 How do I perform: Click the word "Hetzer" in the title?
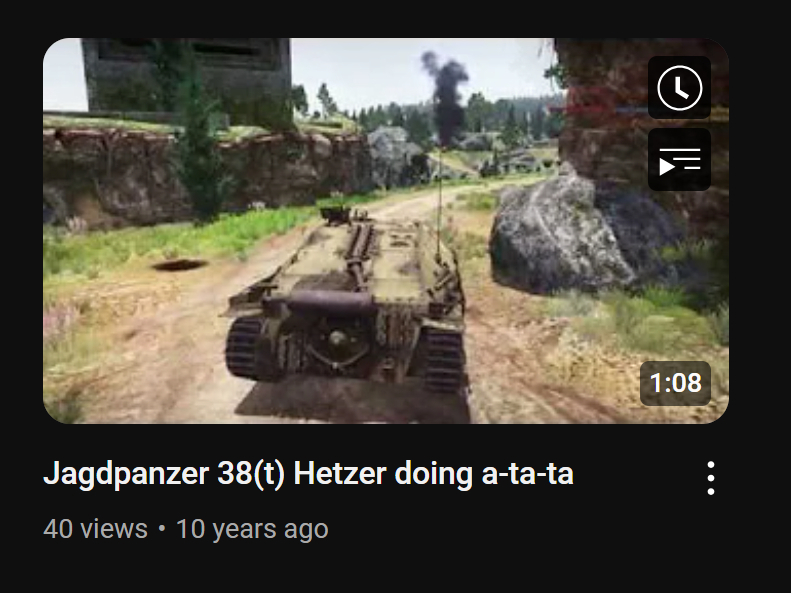coord(340,473)
